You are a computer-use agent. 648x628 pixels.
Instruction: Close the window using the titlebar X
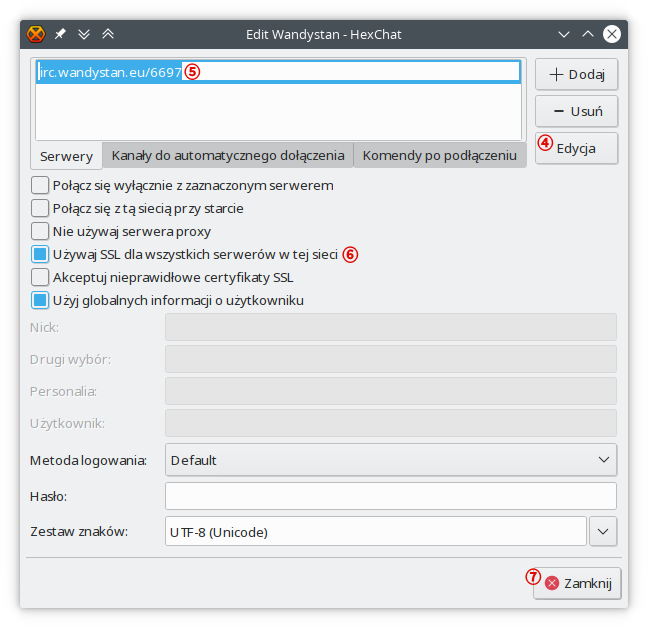(612, 34)
